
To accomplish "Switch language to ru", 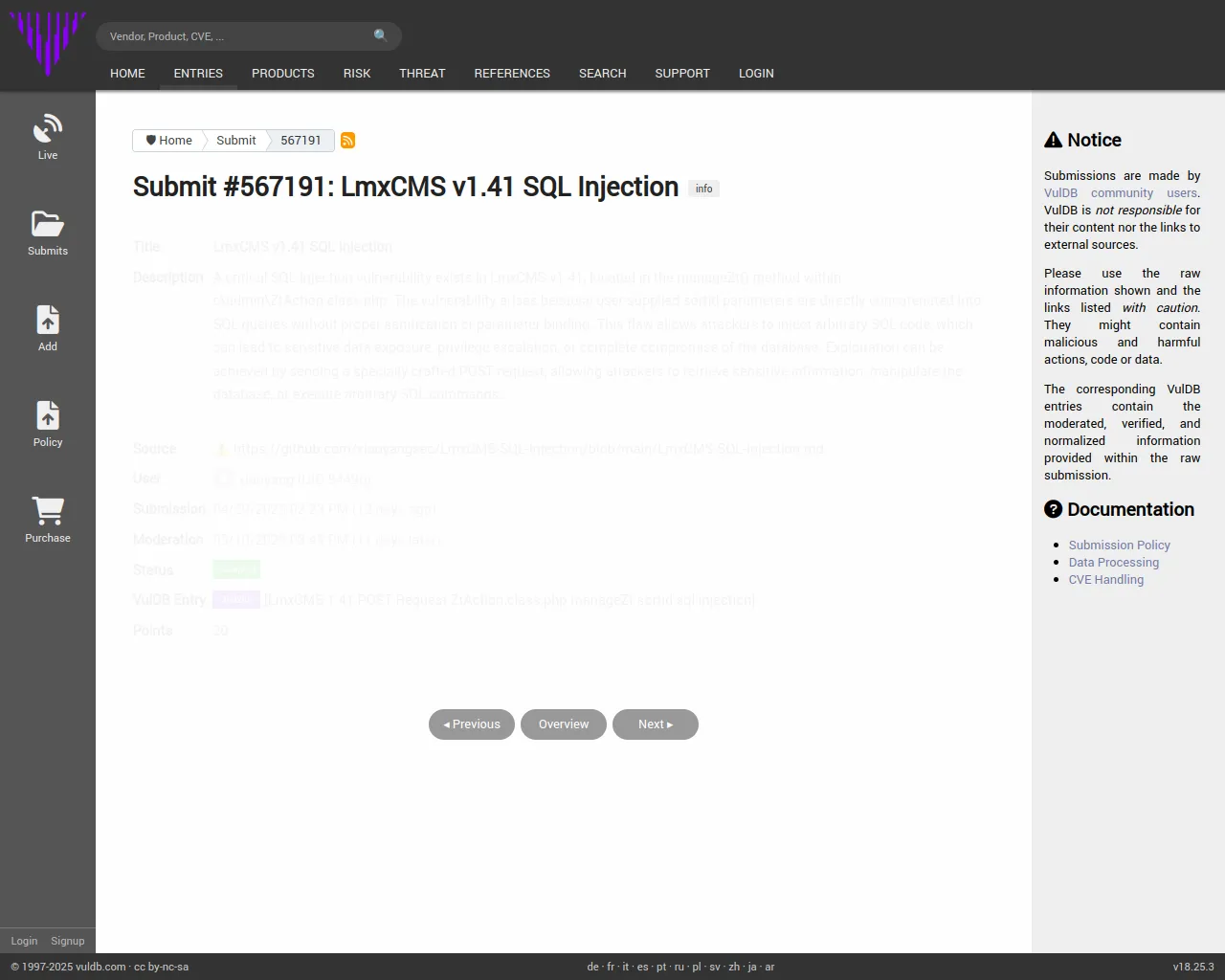I will click(679, 967).
